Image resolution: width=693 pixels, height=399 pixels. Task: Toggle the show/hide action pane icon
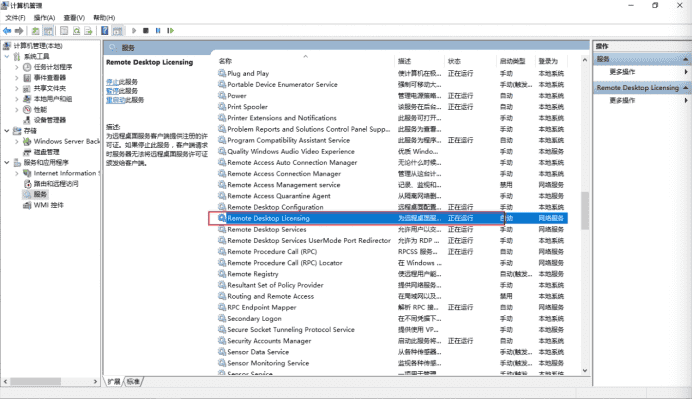click(117, 30)
